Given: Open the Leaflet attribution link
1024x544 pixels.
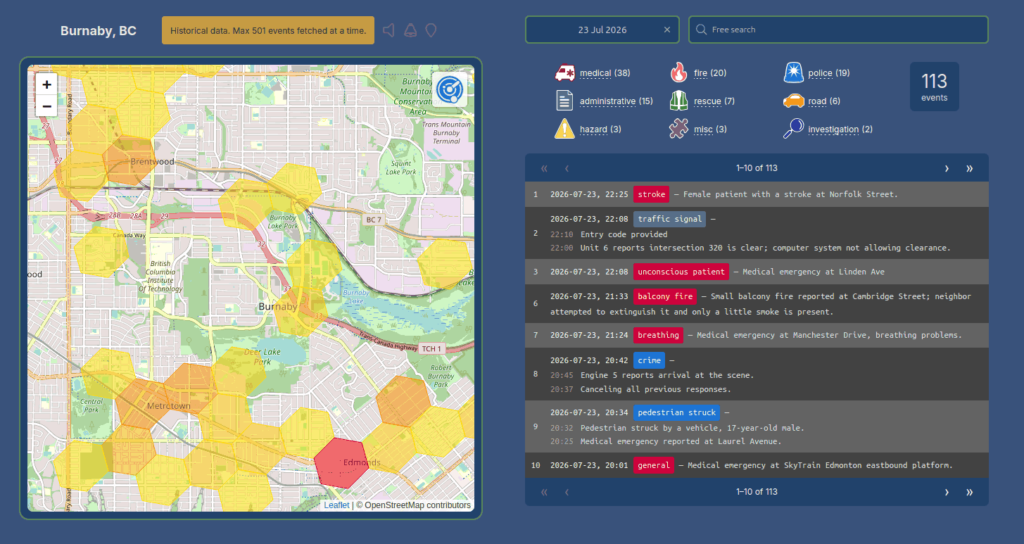Looking at the screenshot, I should pos(336,505).
